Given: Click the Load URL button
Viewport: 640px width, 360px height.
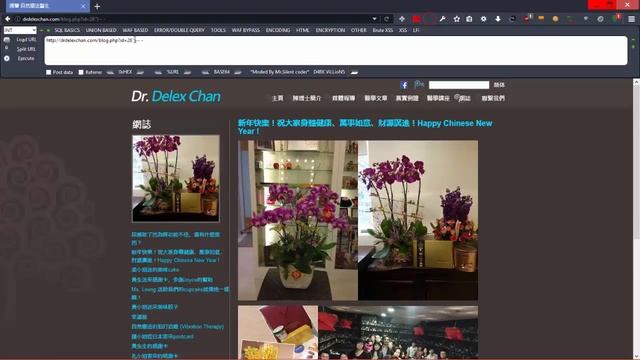Looking at the screenshot, I should tap(26, 40).
